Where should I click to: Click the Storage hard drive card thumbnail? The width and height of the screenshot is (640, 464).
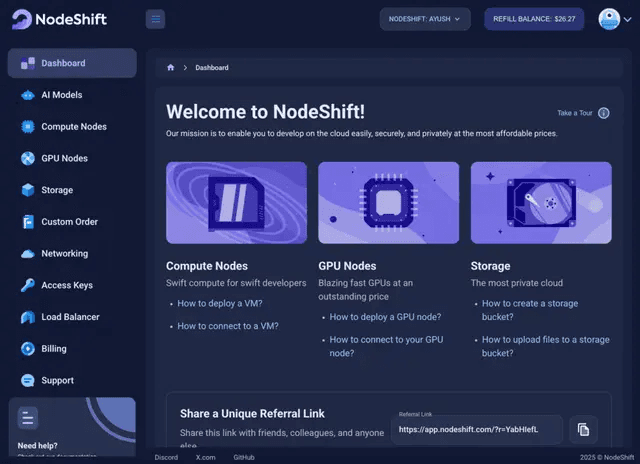pos(541,203)
